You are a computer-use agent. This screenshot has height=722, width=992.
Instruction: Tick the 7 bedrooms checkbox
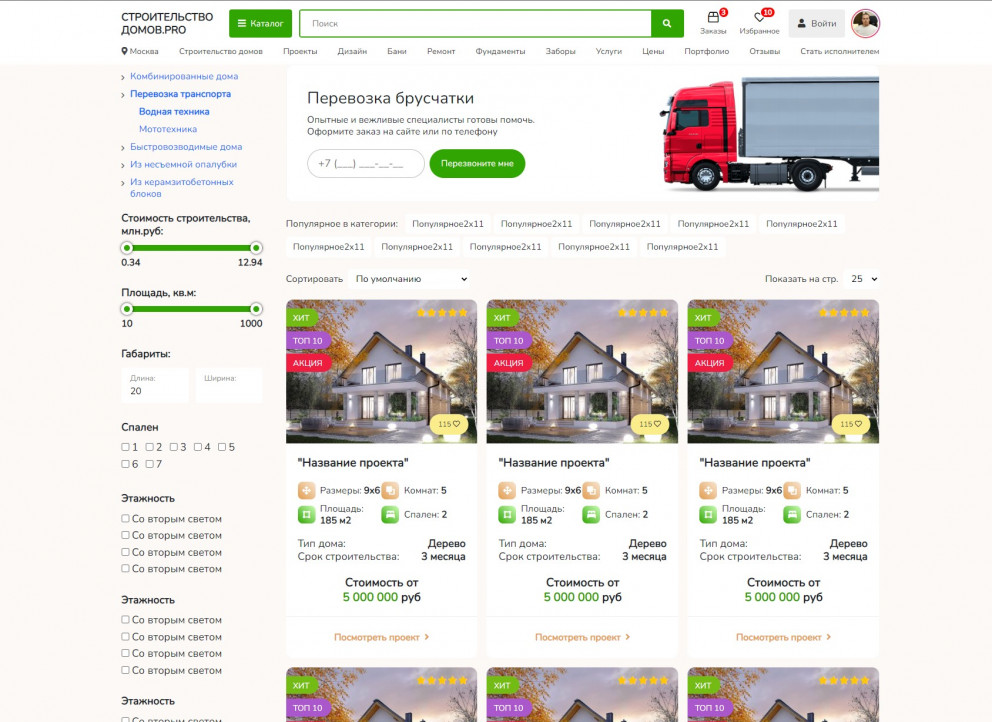point(150,464)
